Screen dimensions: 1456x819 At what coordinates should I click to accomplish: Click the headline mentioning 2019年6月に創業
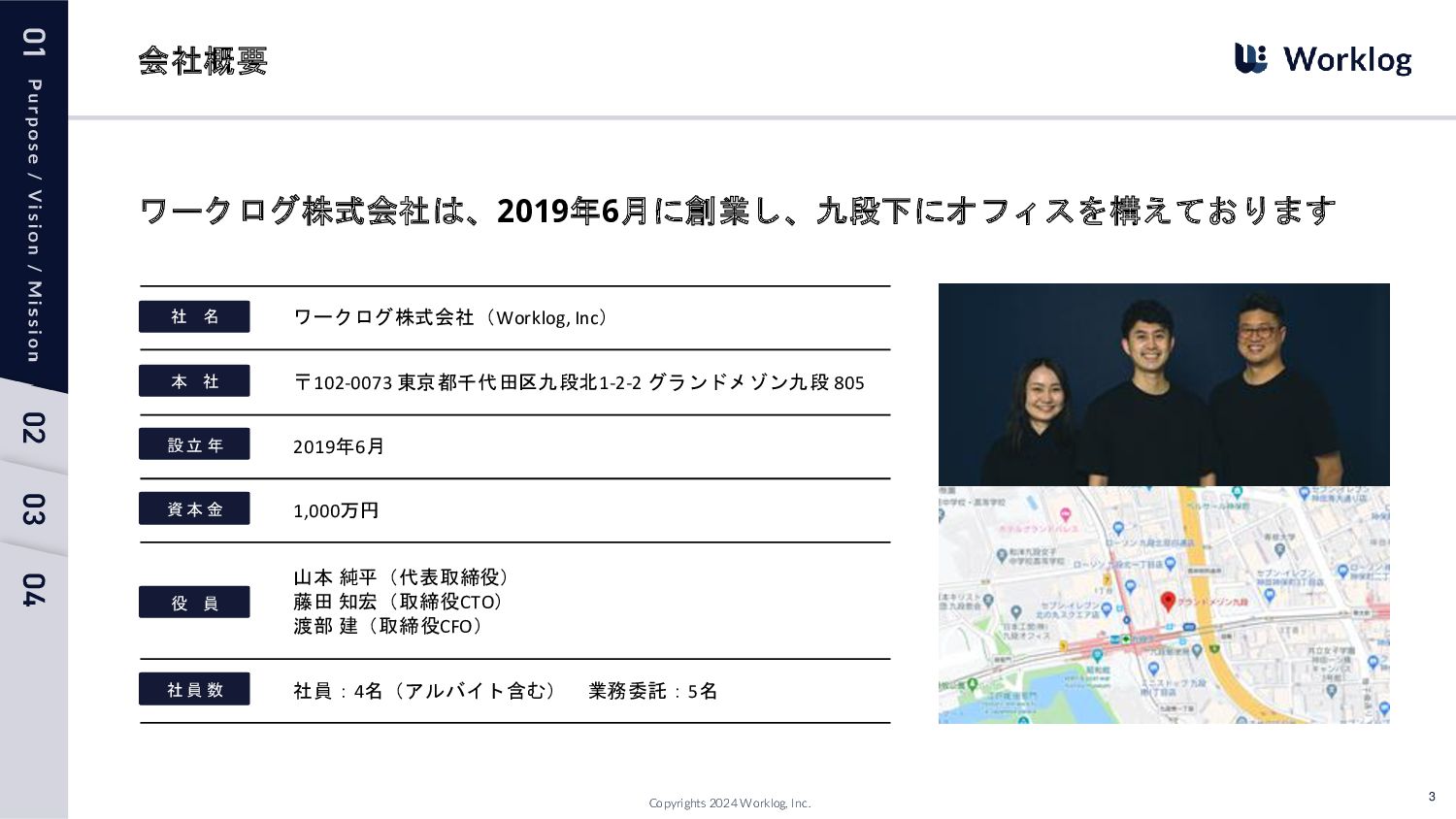[x=738, y=211]
